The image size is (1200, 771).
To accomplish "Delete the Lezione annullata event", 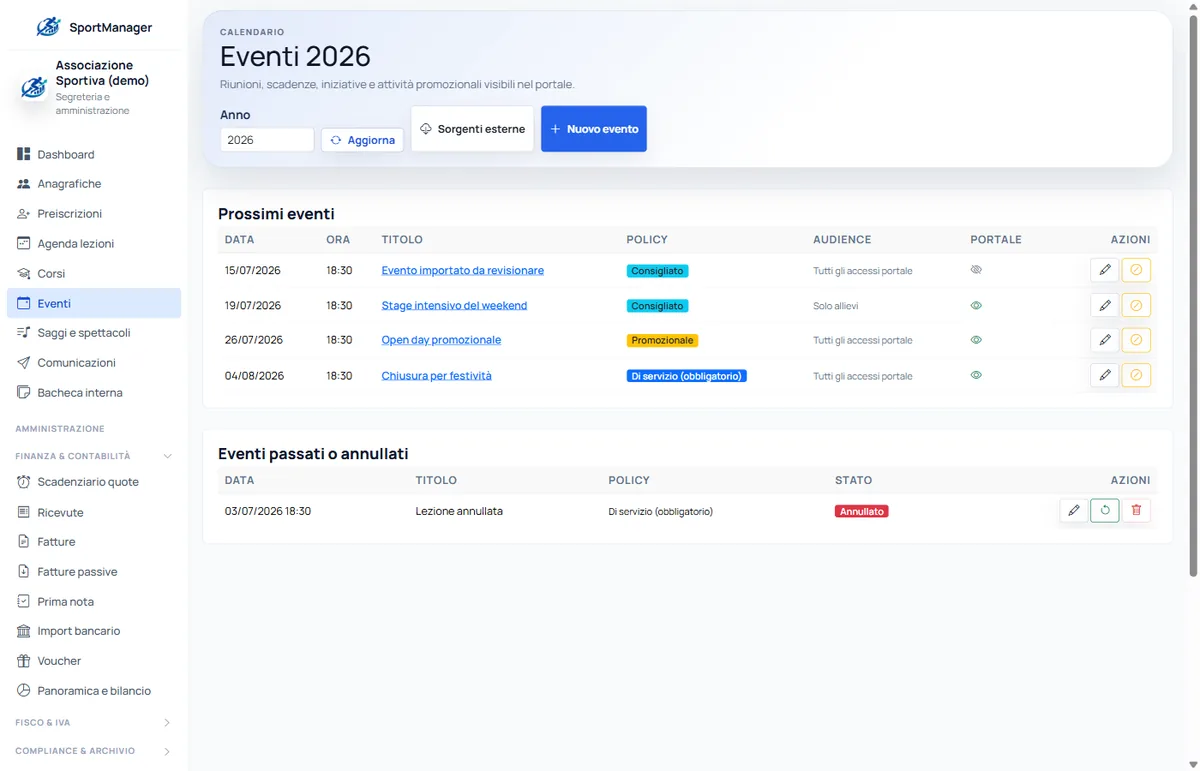I will [1136, 510].
